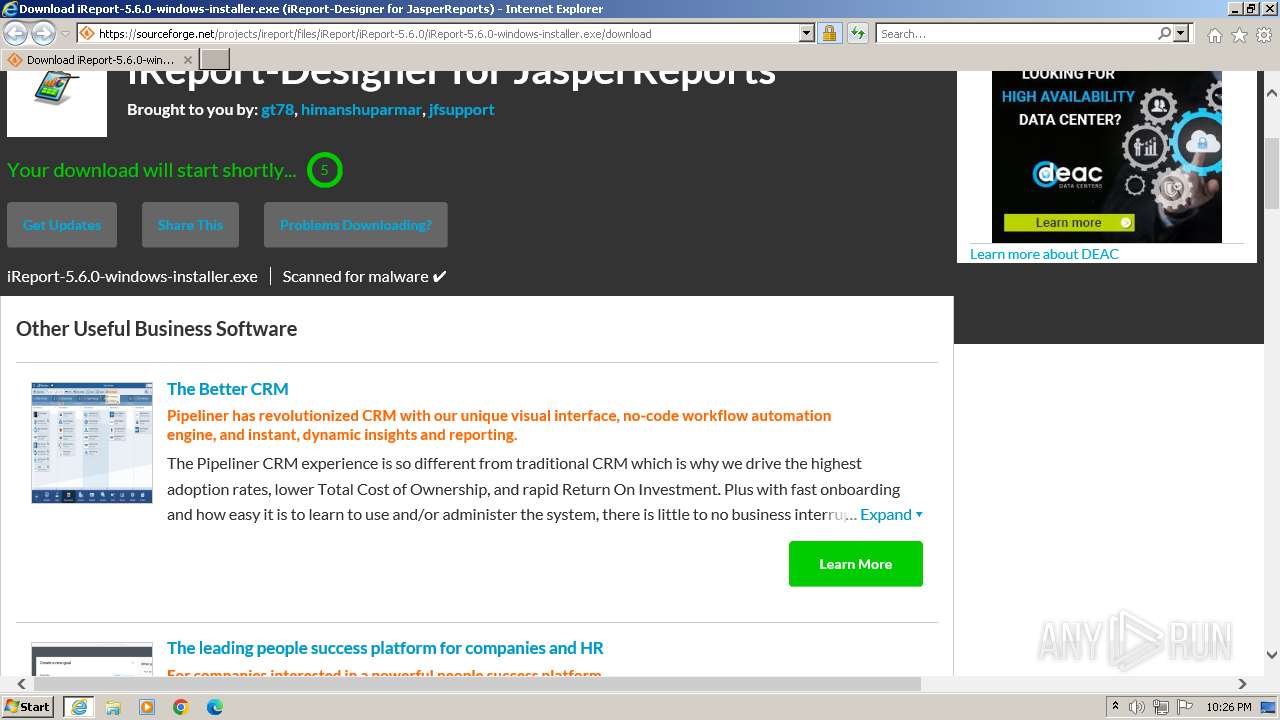Open the search provider dropdown arrow

click(1181, 33)
